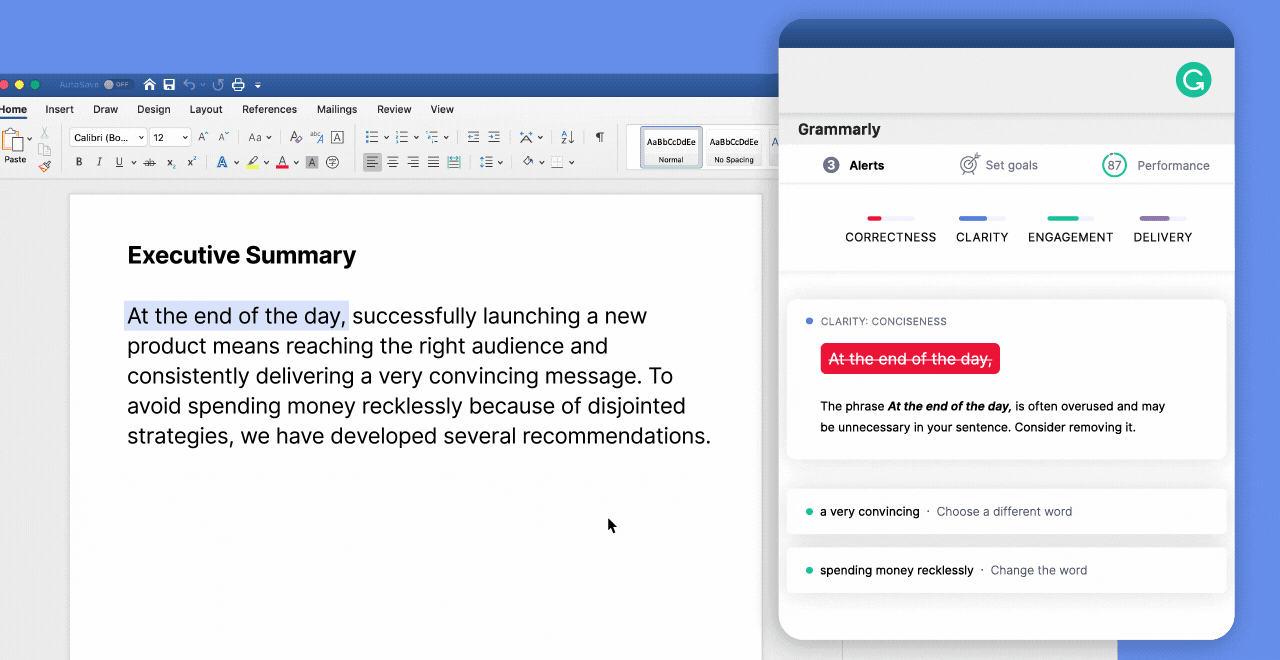Screen dimensions: 1280x660
Task: Click the underline icon
Action: point(119,161)
